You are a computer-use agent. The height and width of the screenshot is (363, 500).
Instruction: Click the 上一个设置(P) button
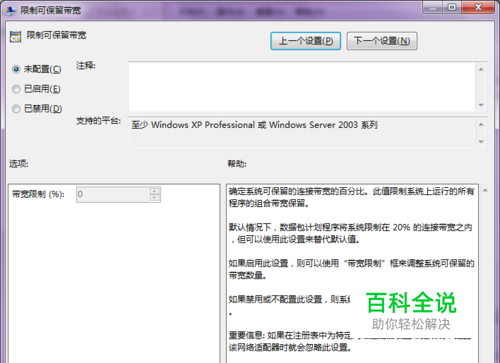(x=305, y=41)
